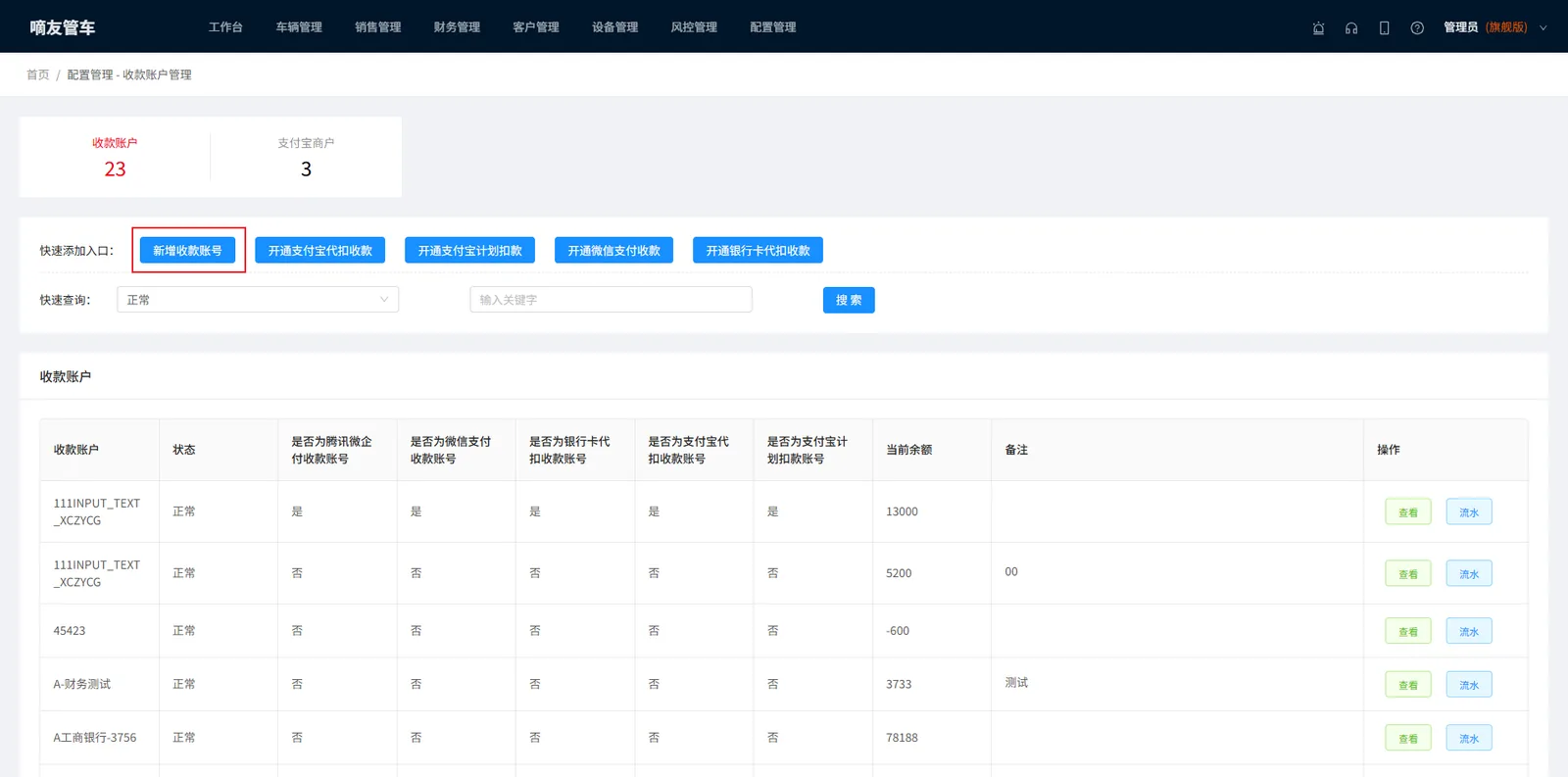Screen dimensions: 1568x777
Task: Click the balance value -600
Action: tap(898, 631)
